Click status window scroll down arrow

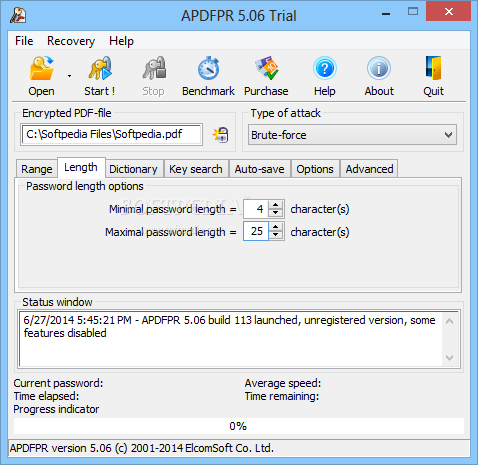pos(450,358)
